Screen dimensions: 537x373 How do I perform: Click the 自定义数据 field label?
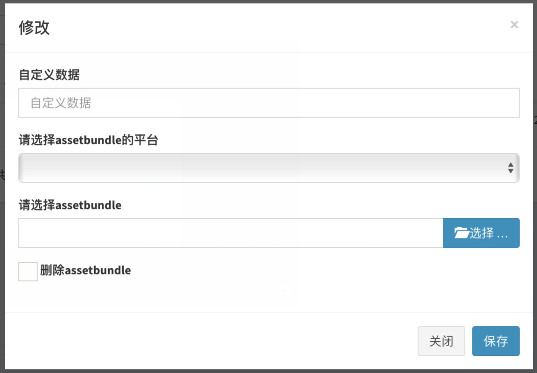pyautogui.click(x=49, y=75)
